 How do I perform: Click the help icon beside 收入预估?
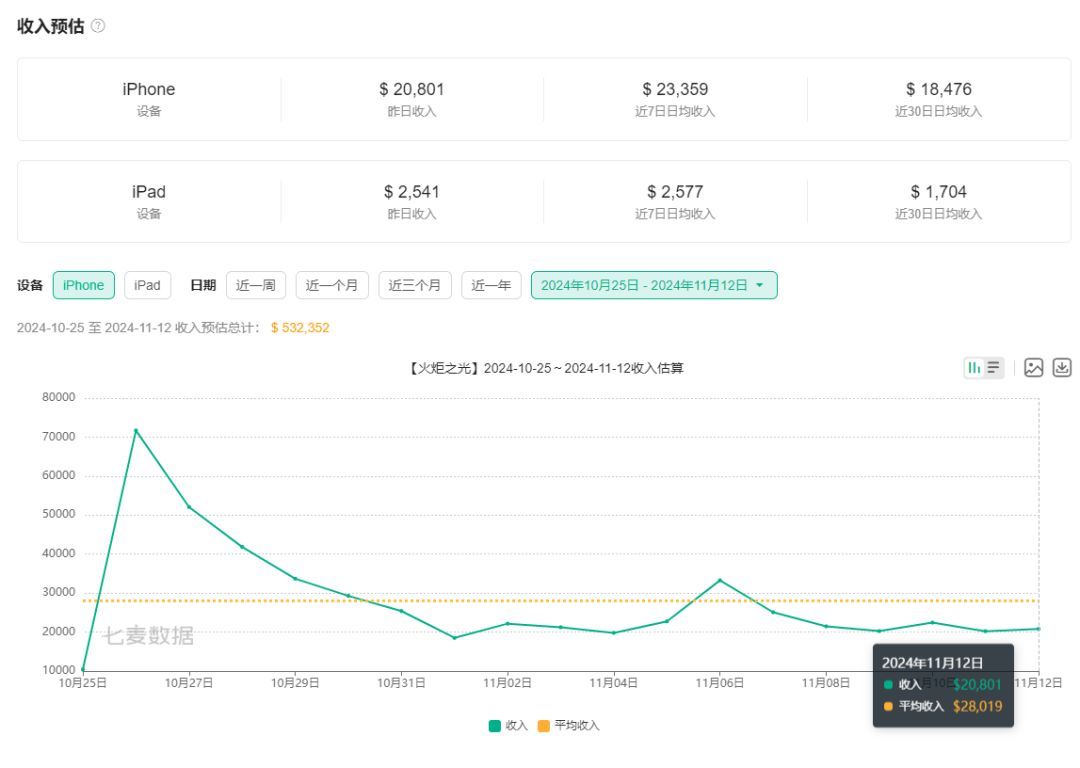[98, 26]
